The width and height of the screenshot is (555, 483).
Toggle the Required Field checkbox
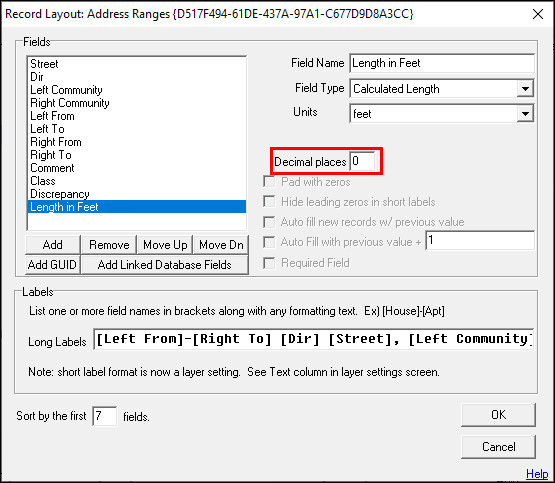(x=269, y=263)
